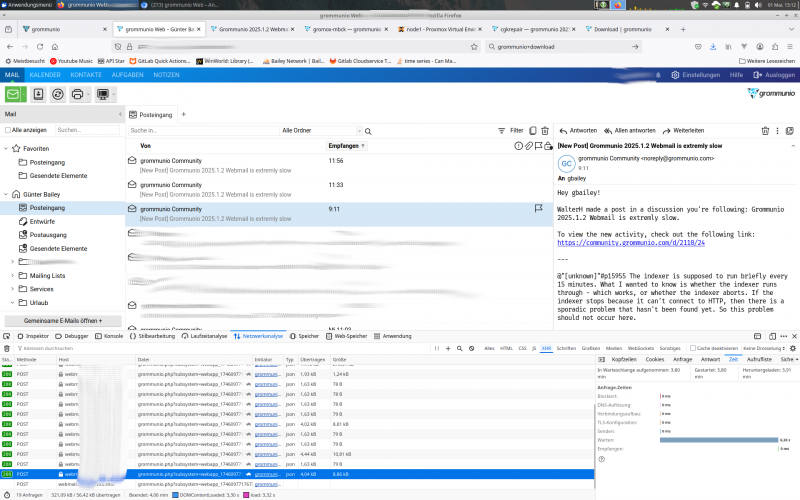Open the Konsole devtools tab

tap(113, 336)
